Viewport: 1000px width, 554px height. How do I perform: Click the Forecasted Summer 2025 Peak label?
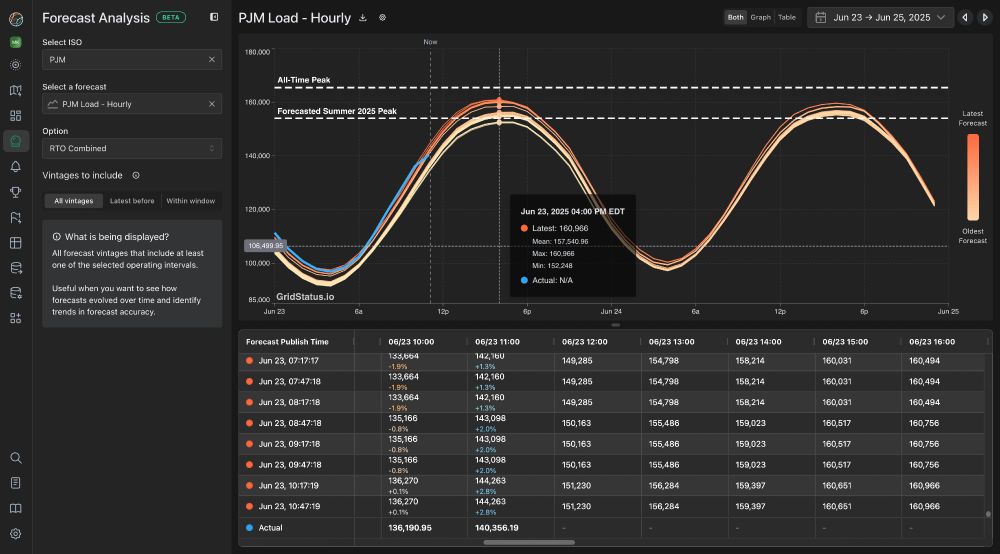click(337, 111)
